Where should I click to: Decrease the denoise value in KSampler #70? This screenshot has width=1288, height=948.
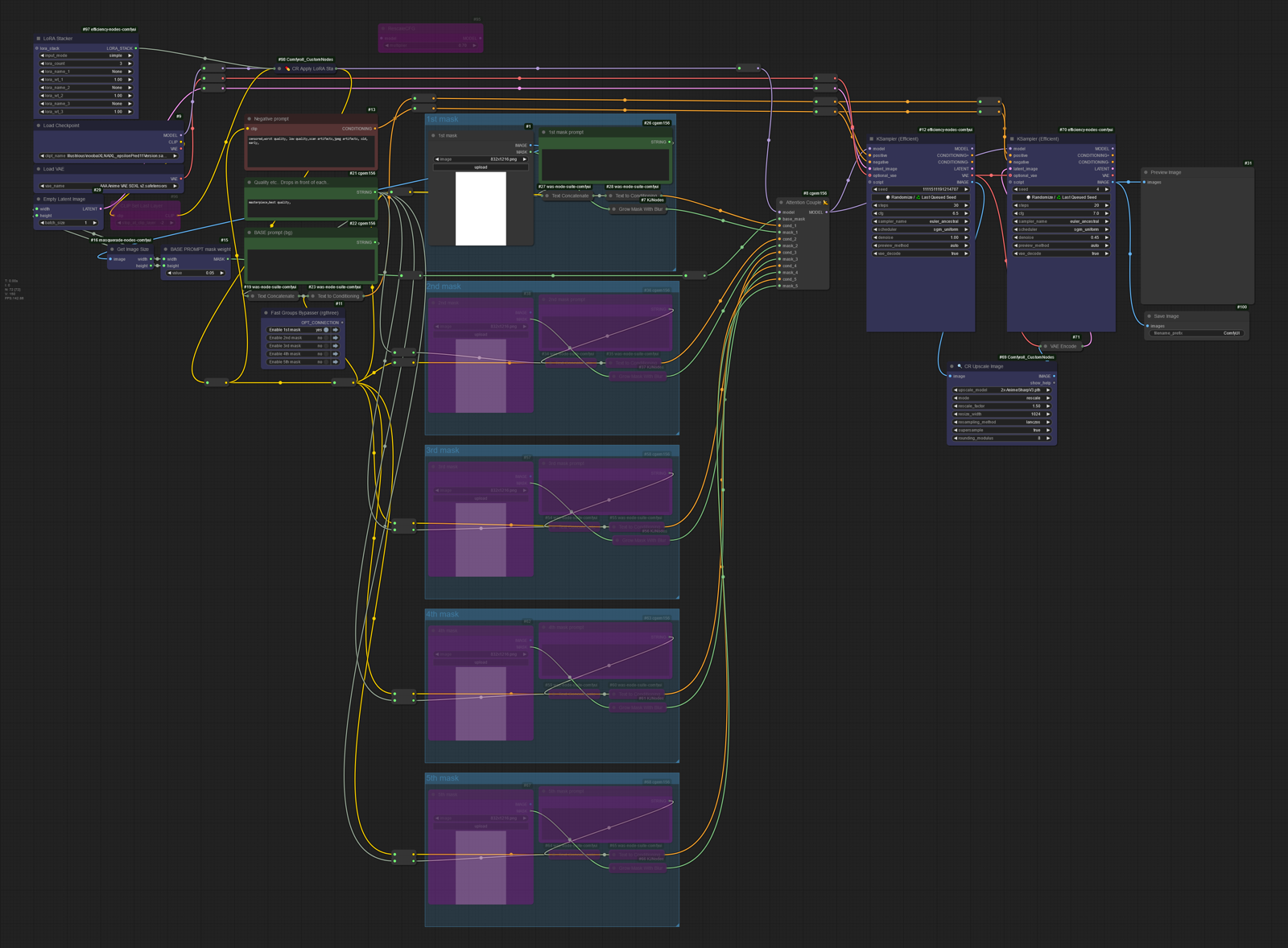[x=1015, y=238]
